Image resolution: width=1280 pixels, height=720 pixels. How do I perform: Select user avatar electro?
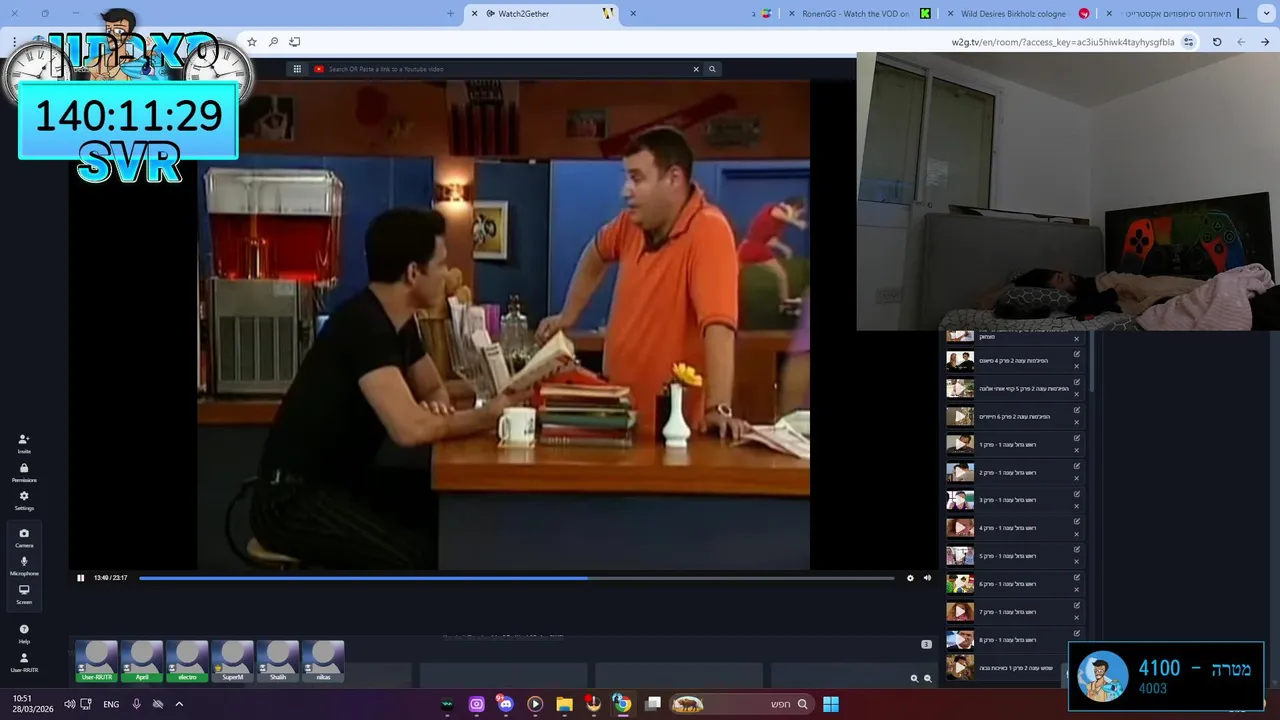187,661
